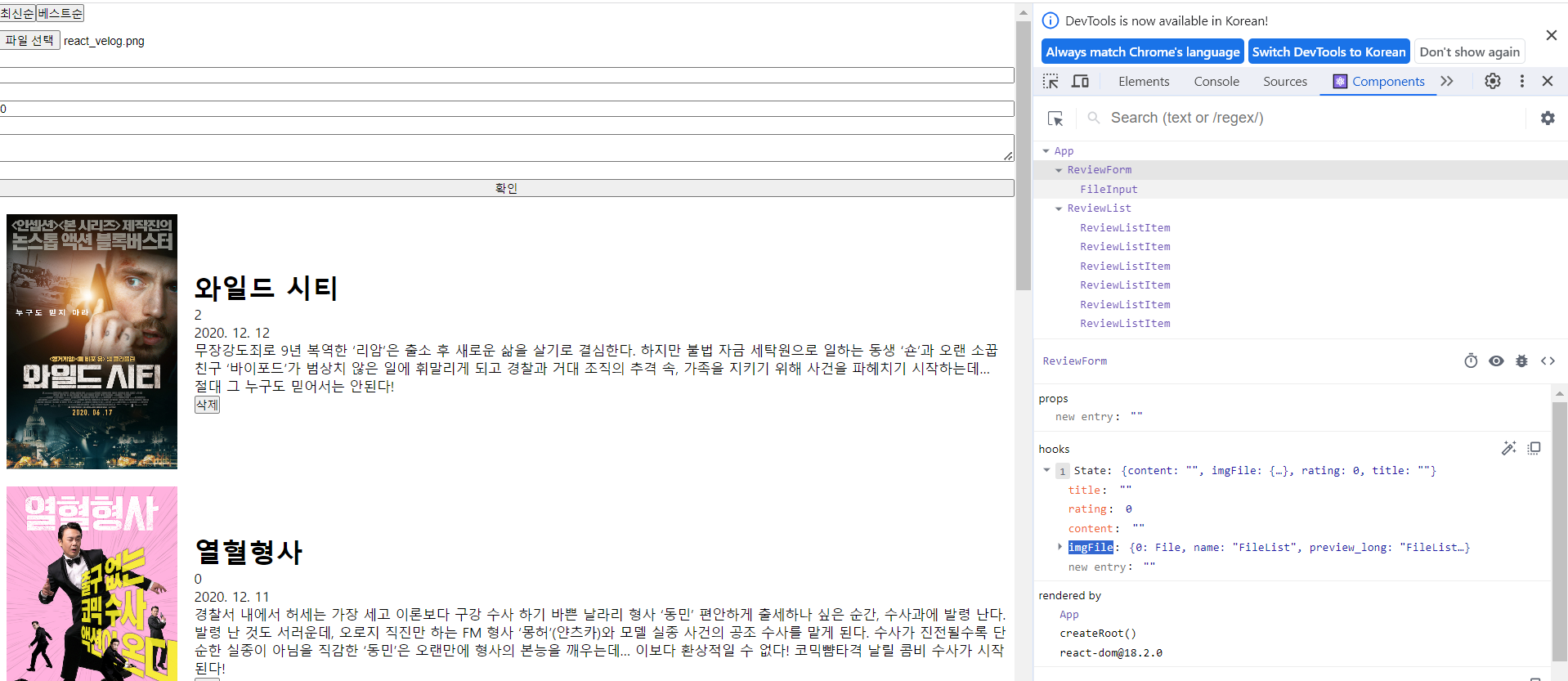The height and width of the screenshot is (681, 1568).
Task: View ReviewForm source with the angle brackets icon
Action: [1548, 361]
